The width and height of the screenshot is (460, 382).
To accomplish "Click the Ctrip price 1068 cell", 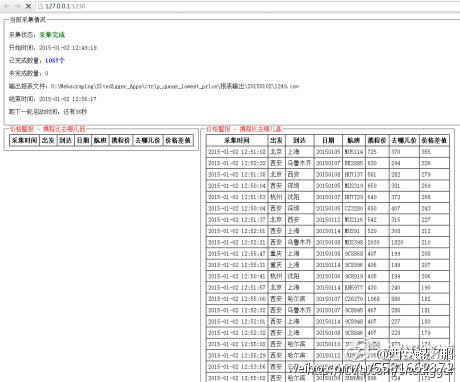I will click(x=377, y=299).
